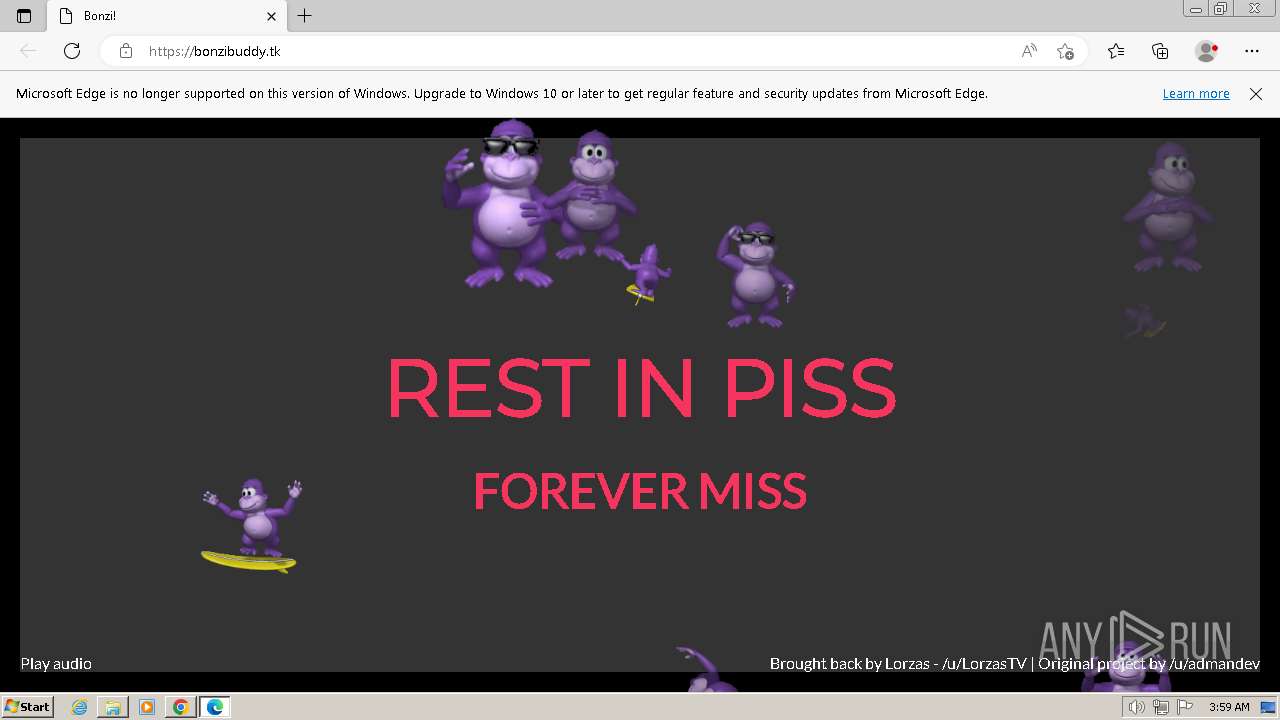Viewport: 1280px width, 720px height.
Task: Open the tab actions menu icon
Action: pos(24,16)
